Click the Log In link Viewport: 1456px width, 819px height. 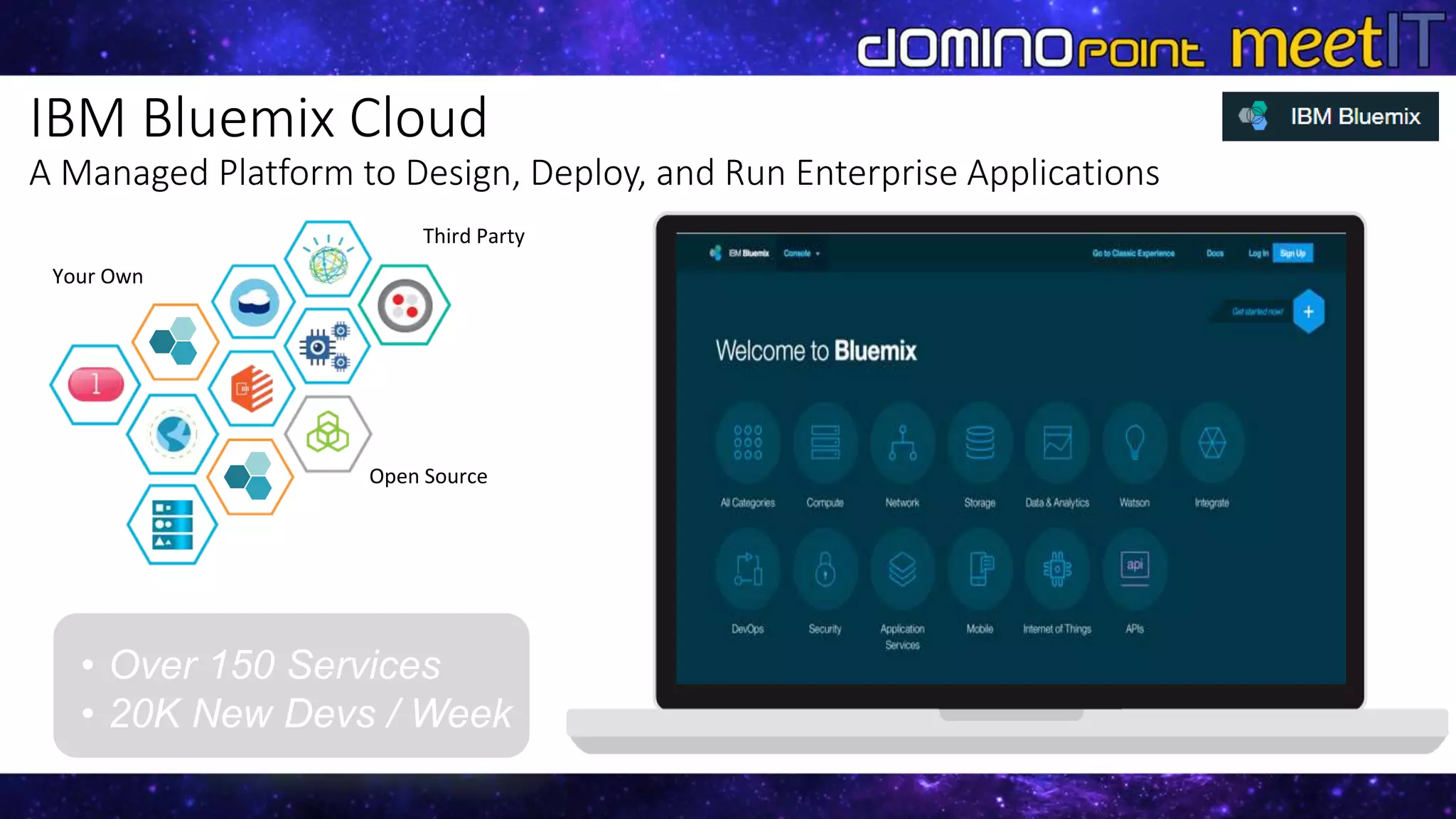pyautogui.click(x=1258, y=253)
